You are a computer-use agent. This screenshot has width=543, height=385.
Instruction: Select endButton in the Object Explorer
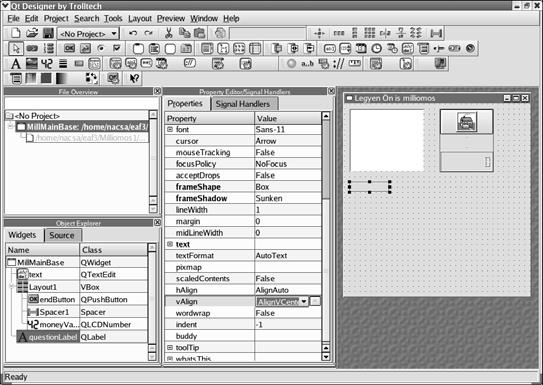pos(57,299)
